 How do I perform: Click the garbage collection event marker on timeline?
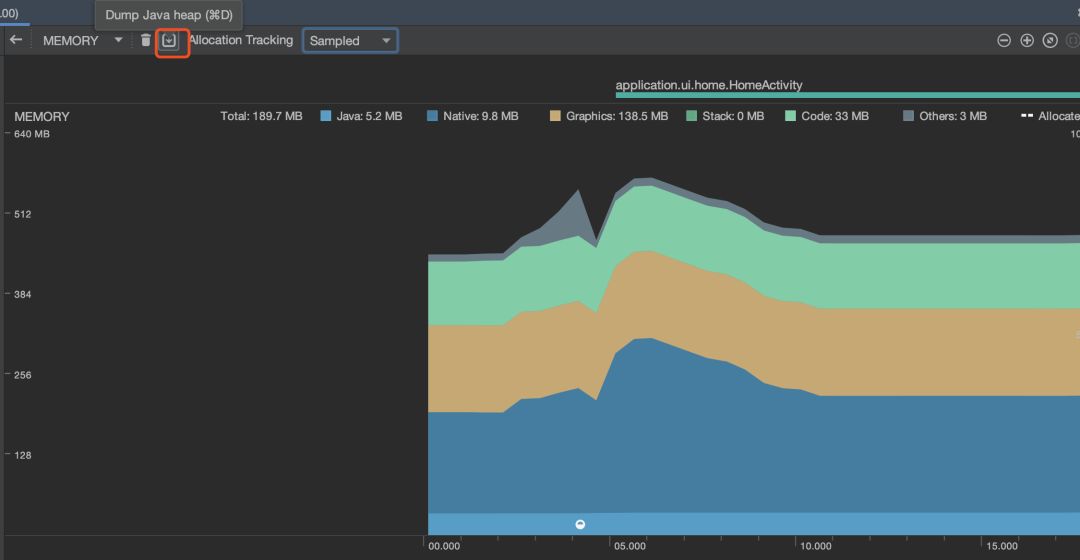coord(580,524)
